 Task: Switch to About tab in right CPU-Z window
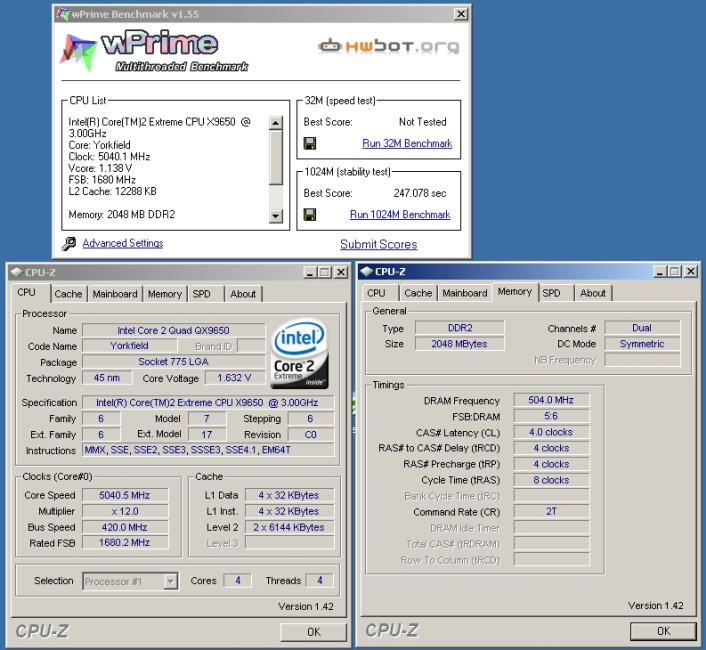pos(593,293)
